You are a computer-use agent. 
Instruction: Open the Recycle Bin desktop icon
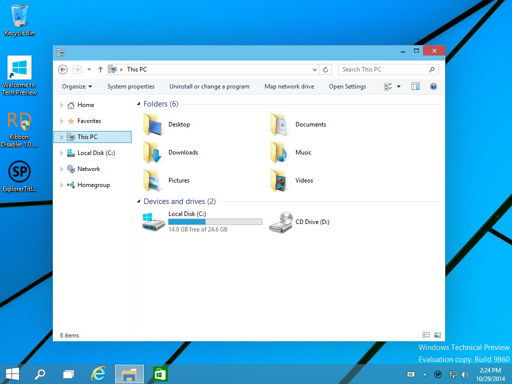pos(19,20)
